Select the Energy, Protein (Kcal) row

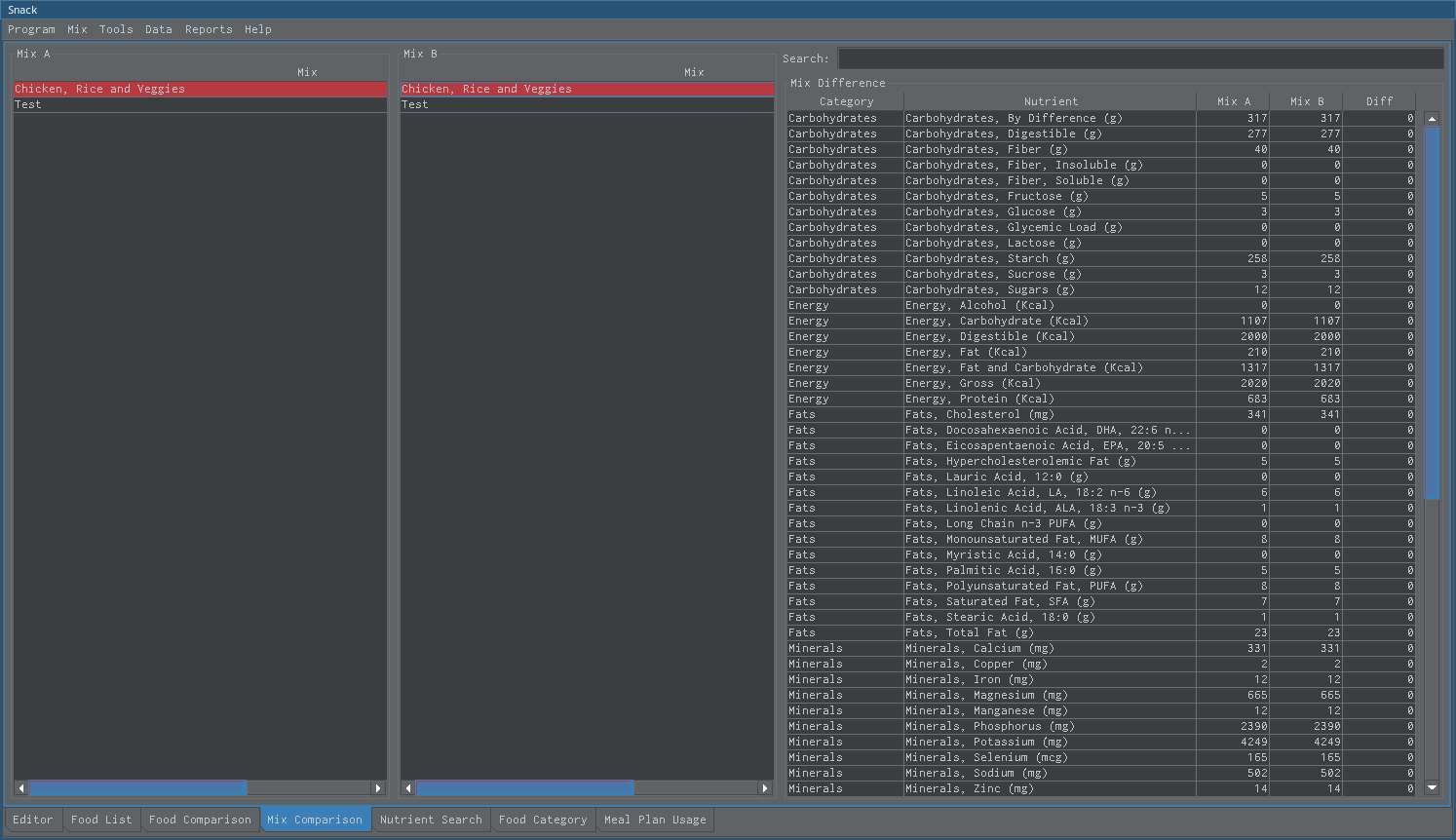1101,399
